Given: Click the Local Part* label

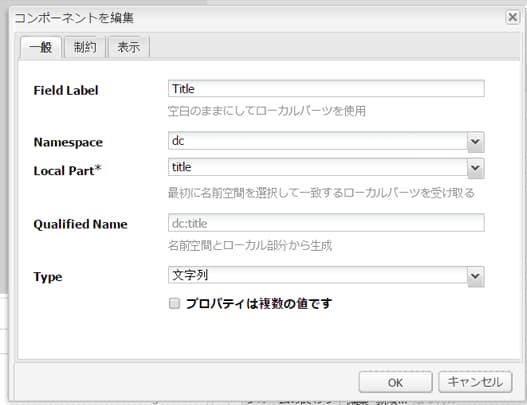Looking at the screenshot, I should (x=67, y=171).
